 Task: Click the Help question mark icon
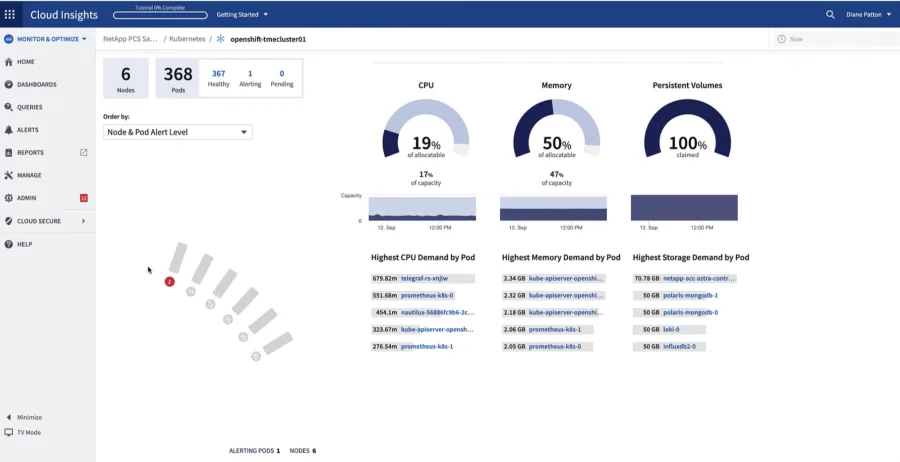tap(9, 244)
